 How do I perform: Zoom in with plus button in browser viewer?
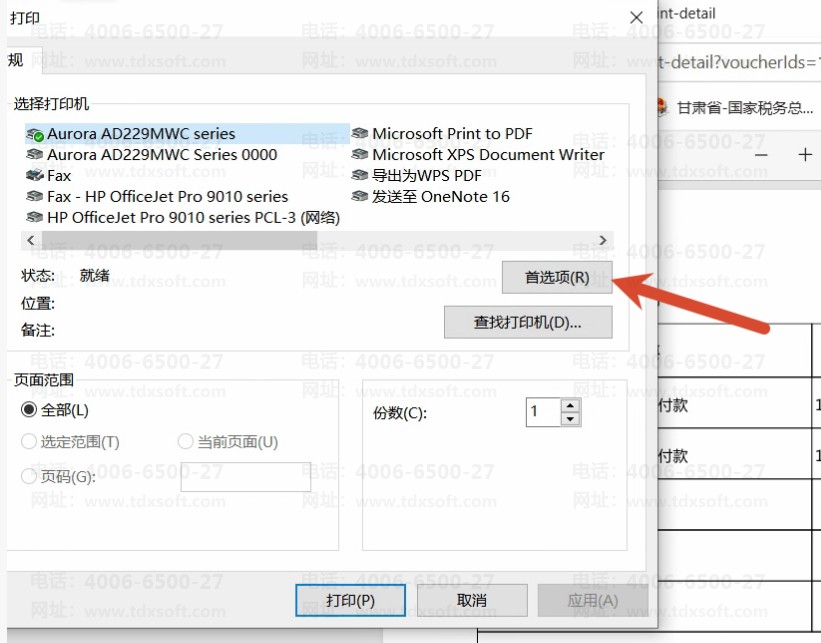click(805, 155)
